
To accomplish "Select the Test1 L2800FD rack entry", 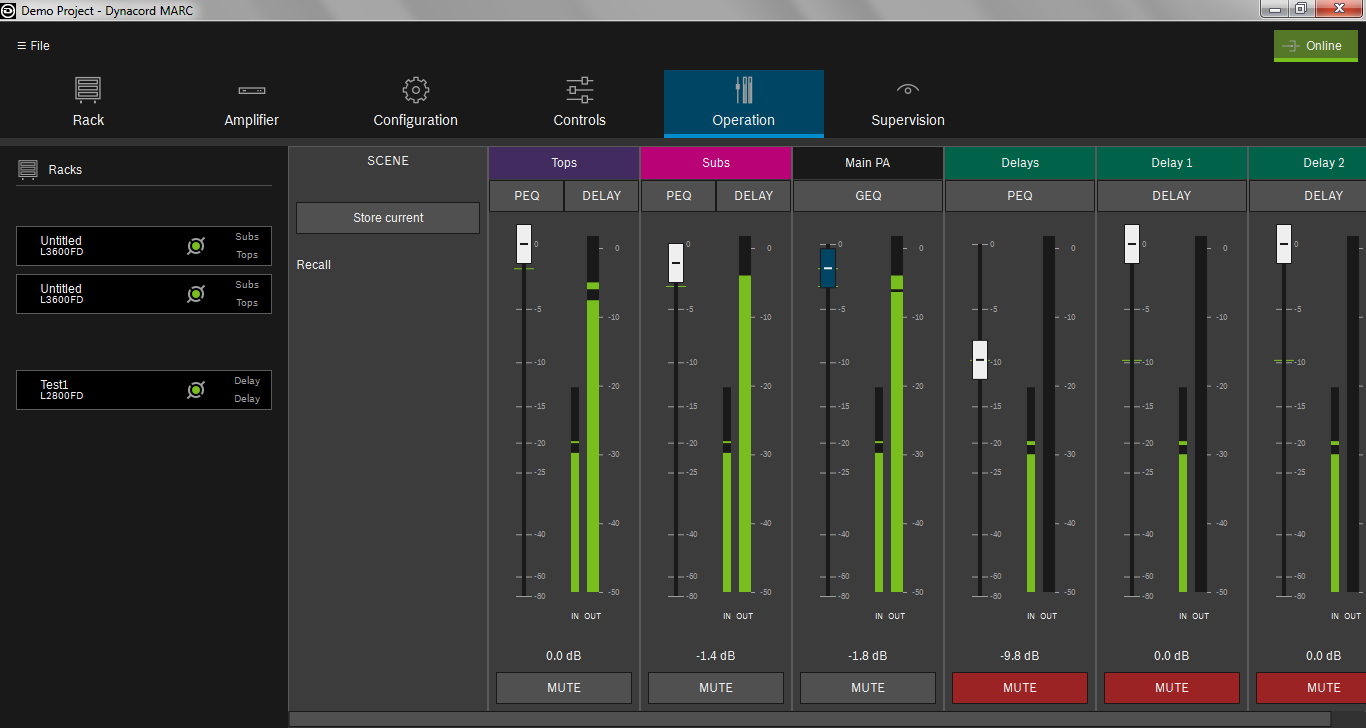I will point(144,390).
